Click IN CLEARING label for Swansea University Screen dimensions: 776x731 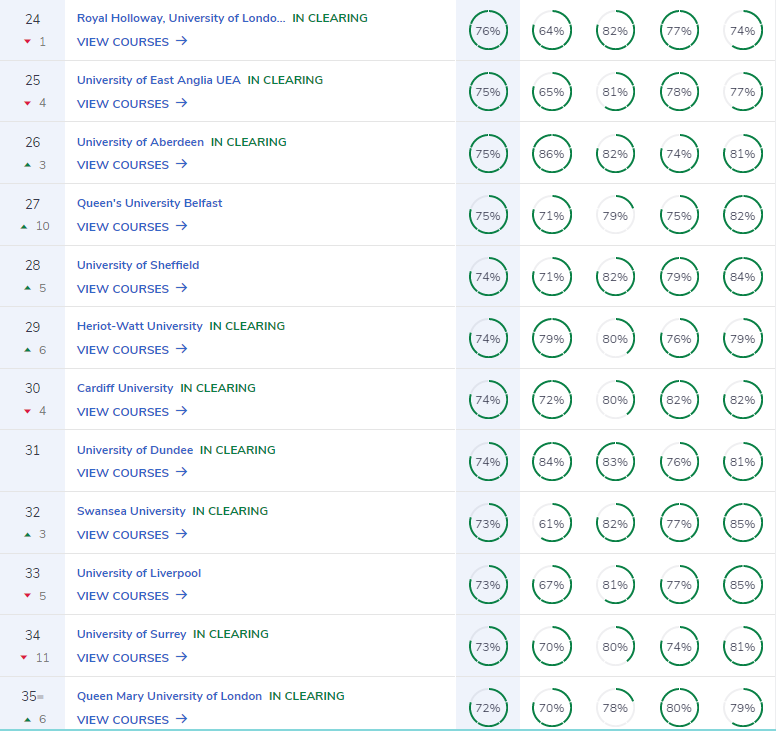tap(230, 511)
